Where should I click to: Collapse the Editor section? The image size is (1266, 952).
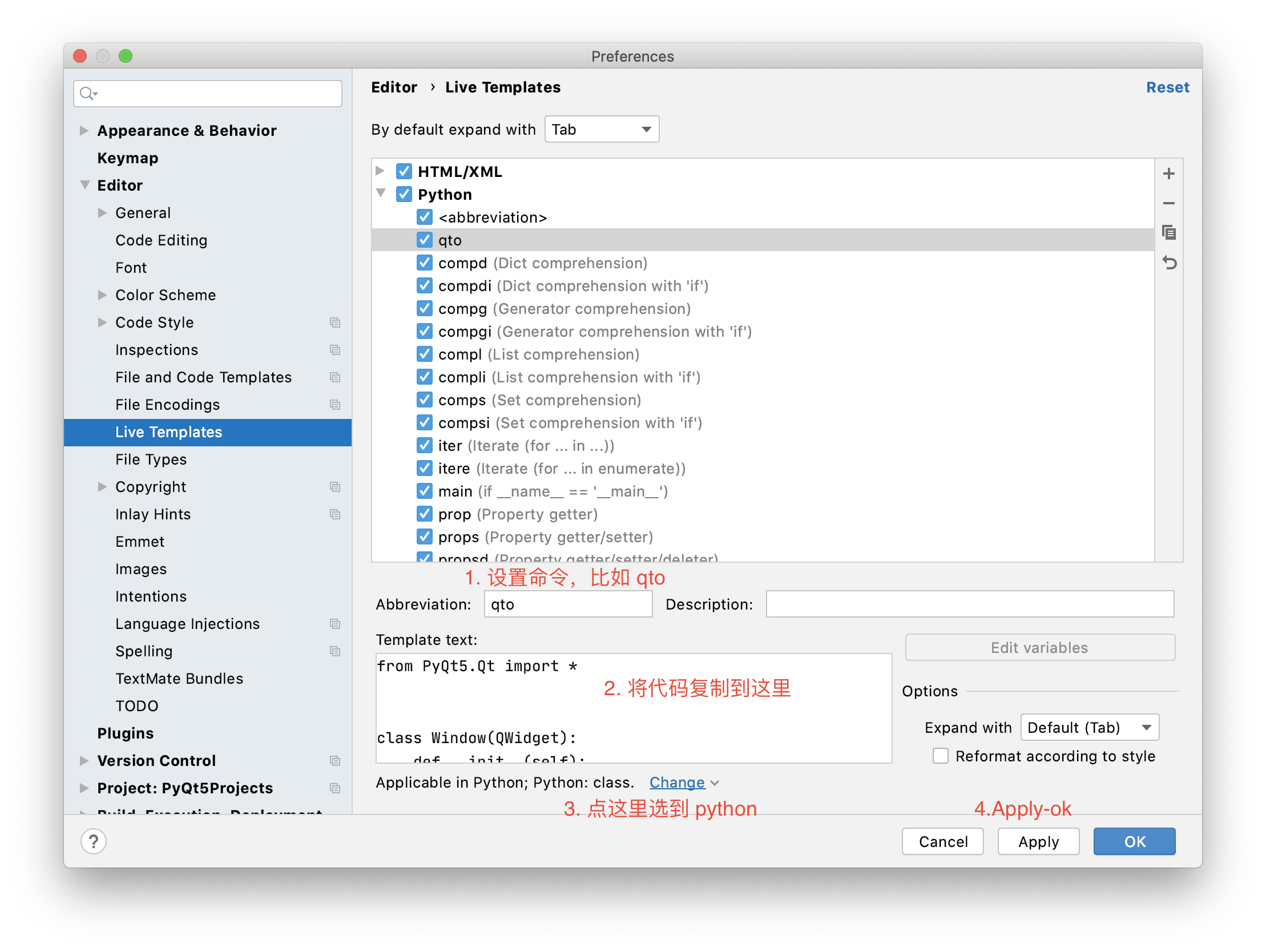click(x=84, y=185)
